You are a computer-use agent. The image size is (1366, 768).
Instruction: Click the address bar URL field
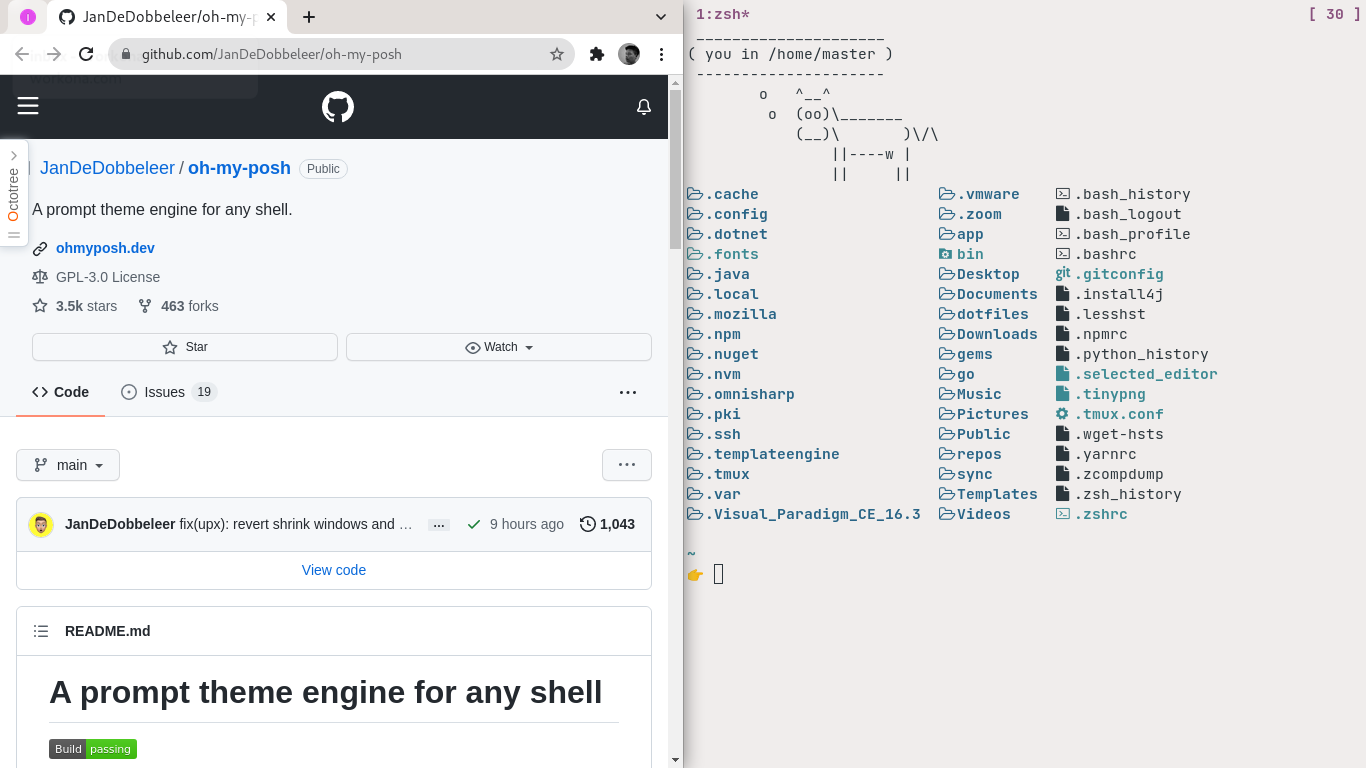click(x=340, y=54)
